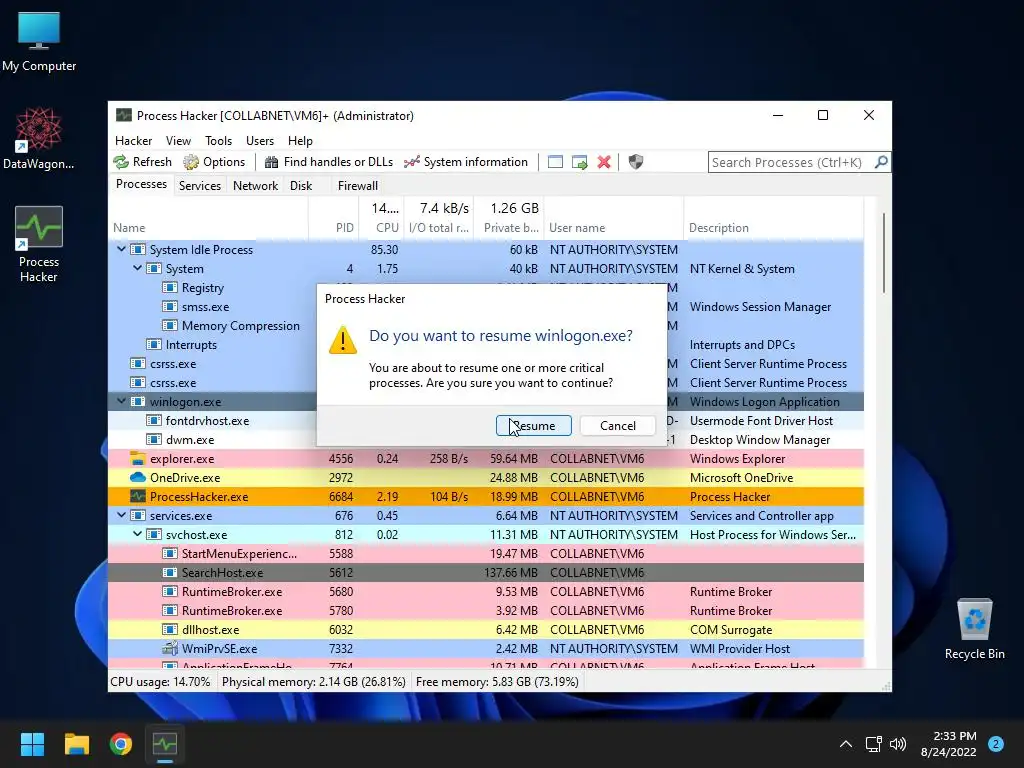Click the network tray icon
The width and height of the screenshot is (1024, 768).
873,744
